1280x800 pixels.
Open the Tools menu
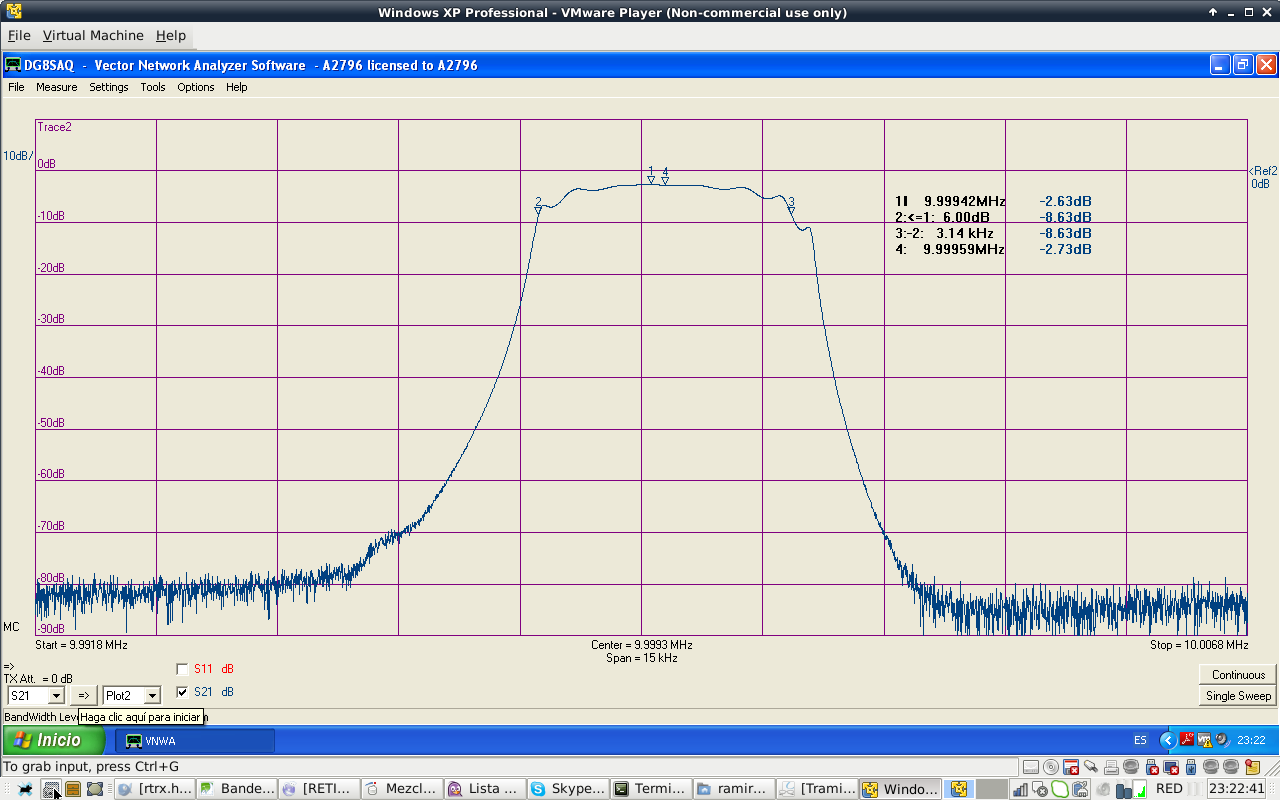(153, 87)
